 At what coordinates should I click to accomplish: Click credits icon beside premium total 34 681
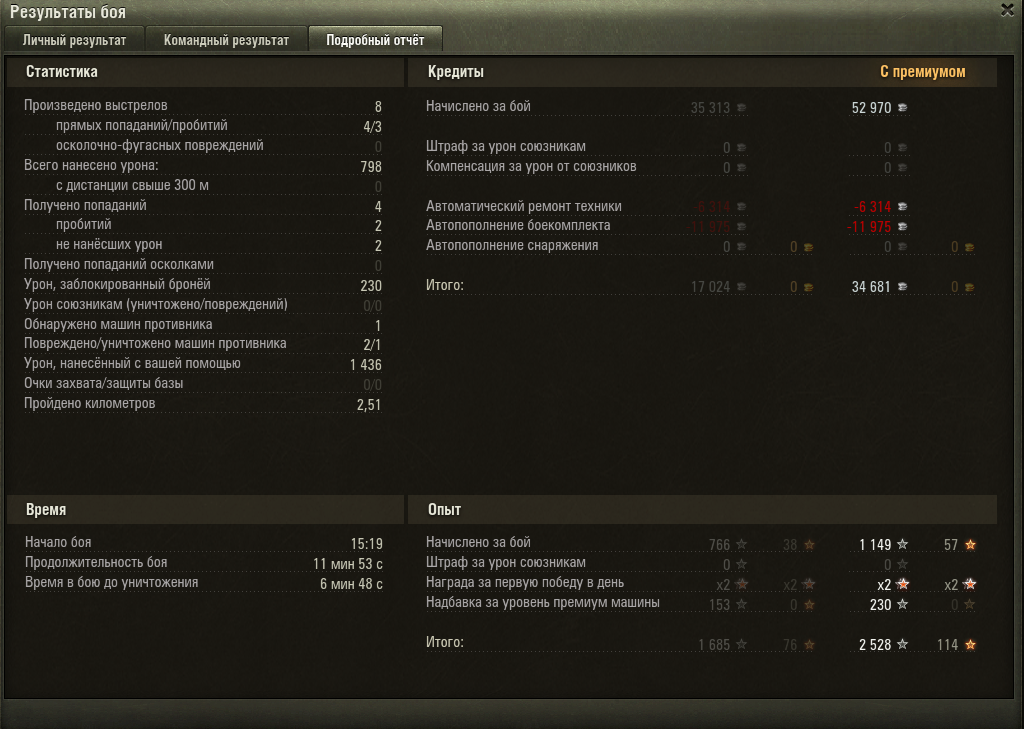[903, 287]
